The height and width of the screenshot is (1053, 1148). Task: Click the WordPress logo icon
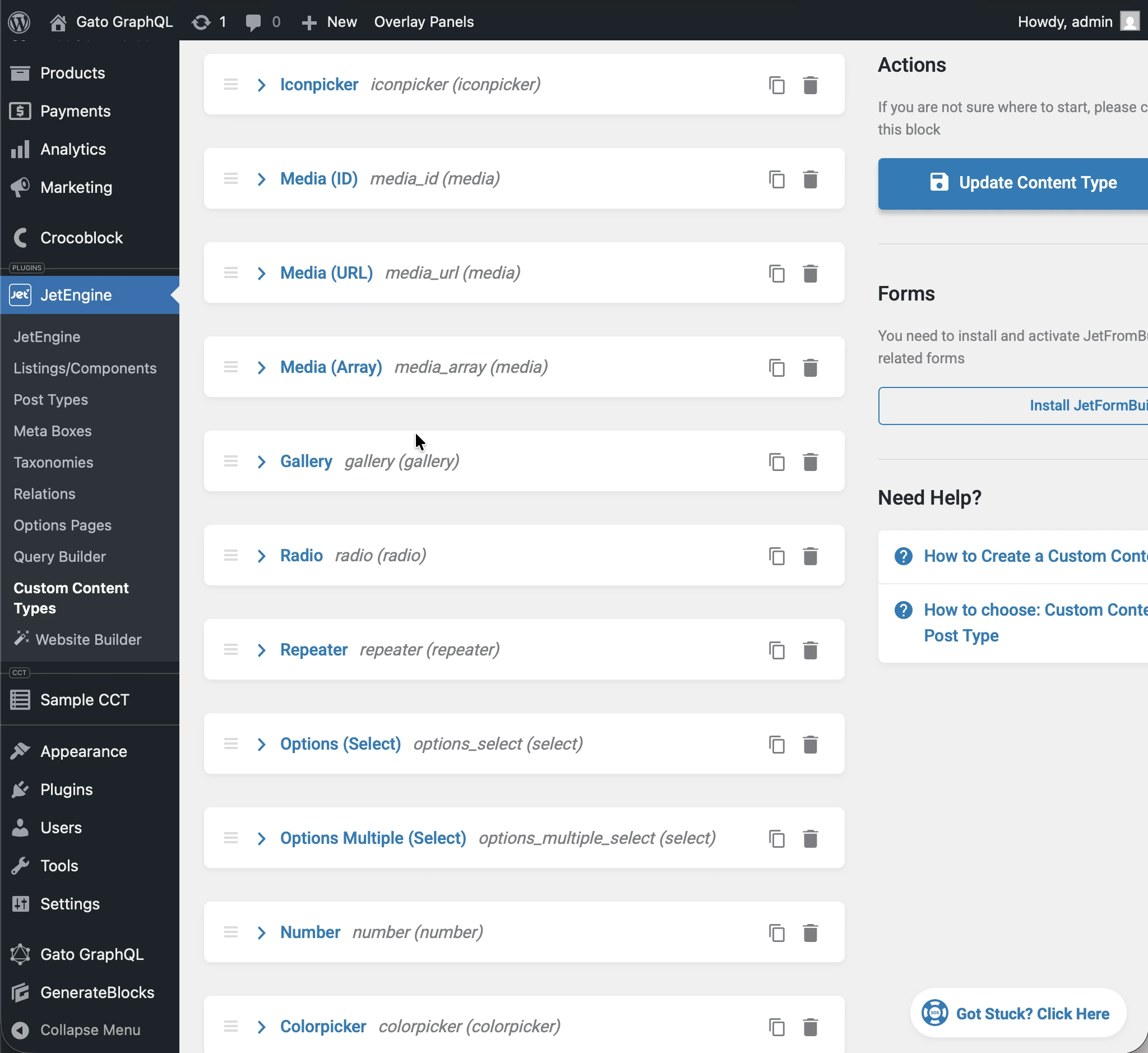[20, 22]
